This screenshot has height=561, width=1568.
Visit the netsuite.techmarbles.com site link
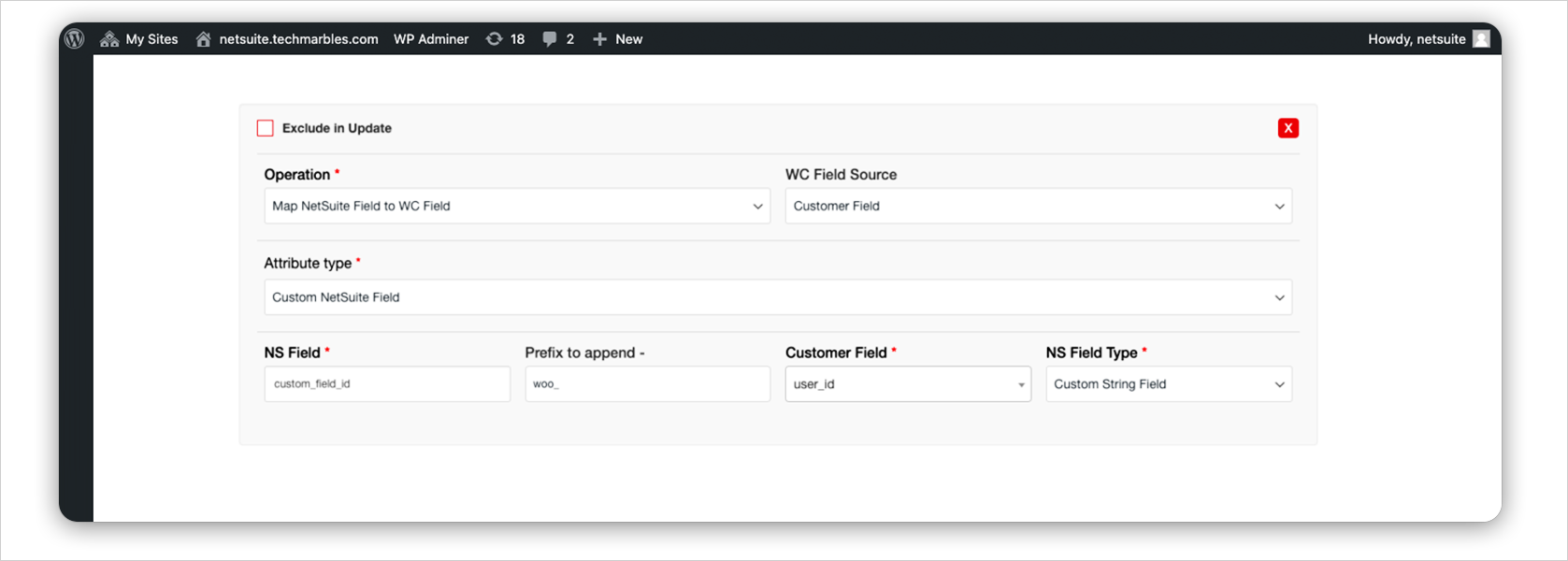tap(298, 38)
